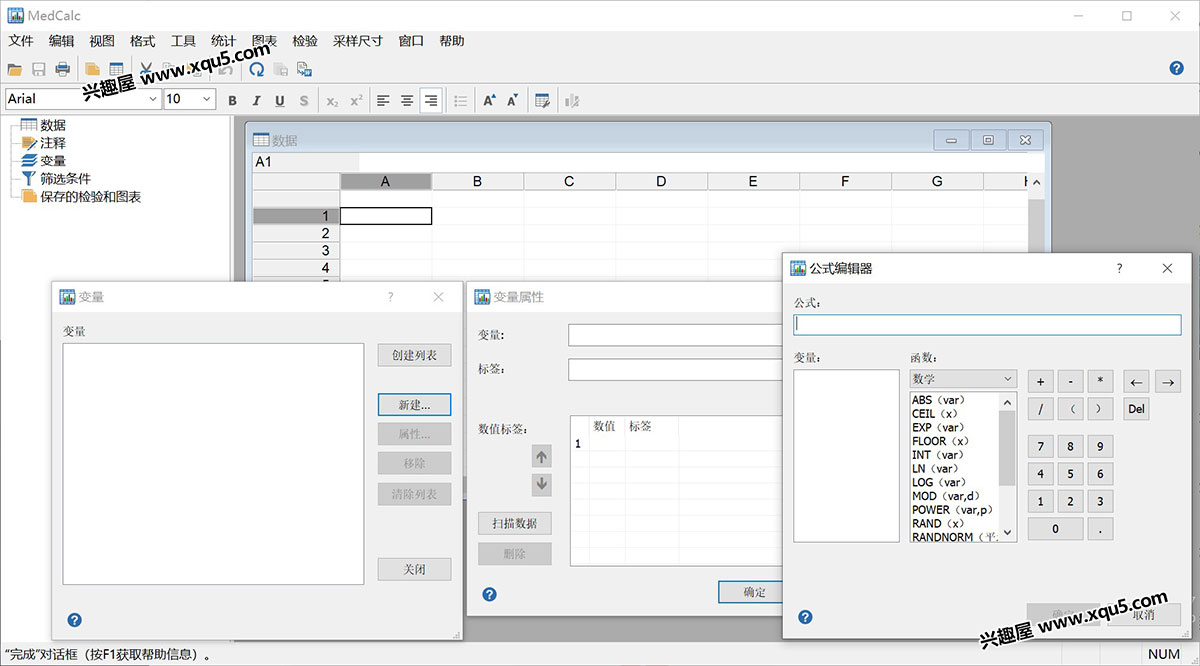1200x666 pixels.
Task: Click the Save disk icon in toolbar
Action: [39, 69]
